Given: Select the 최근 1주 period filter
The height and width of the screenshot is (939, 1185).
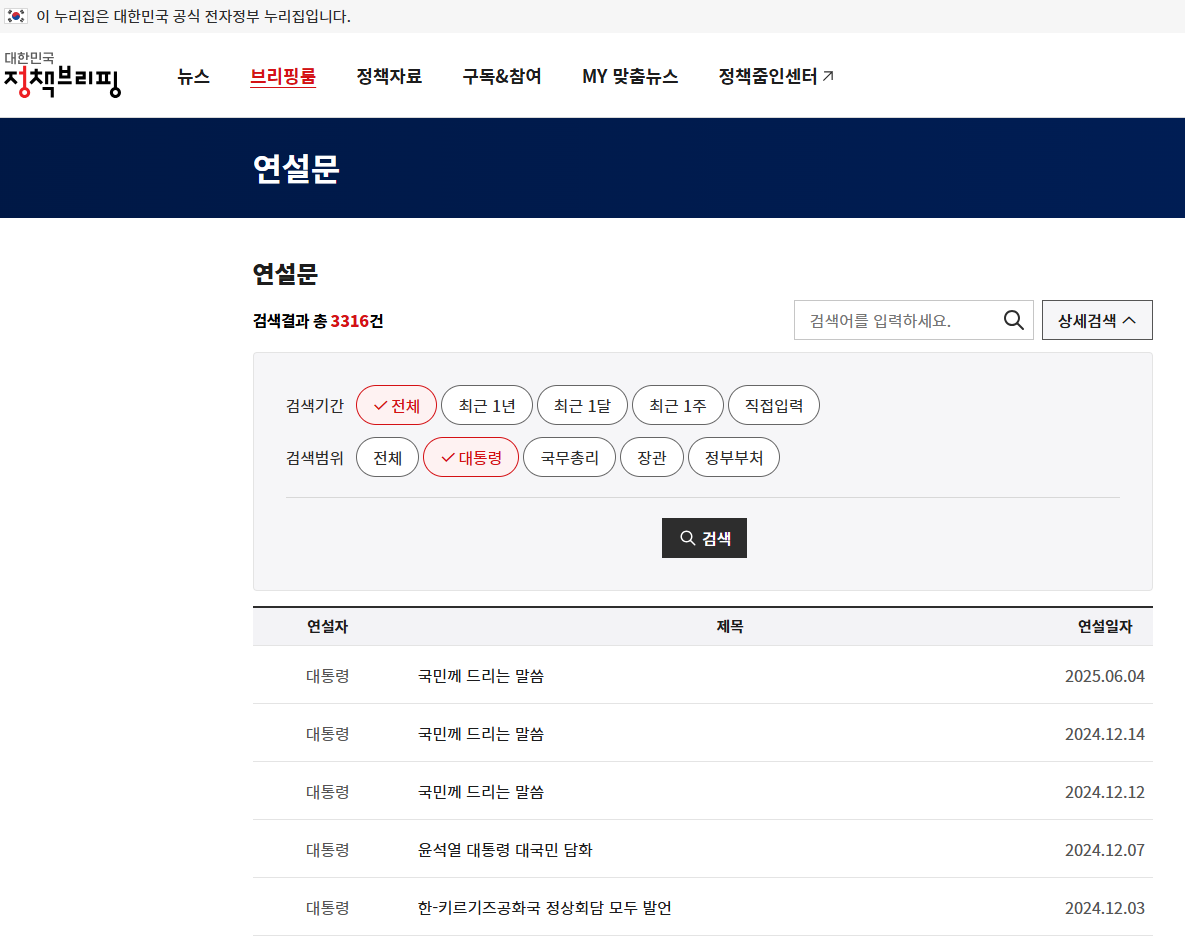Looking at the screenshot, I should click(678, 406).
